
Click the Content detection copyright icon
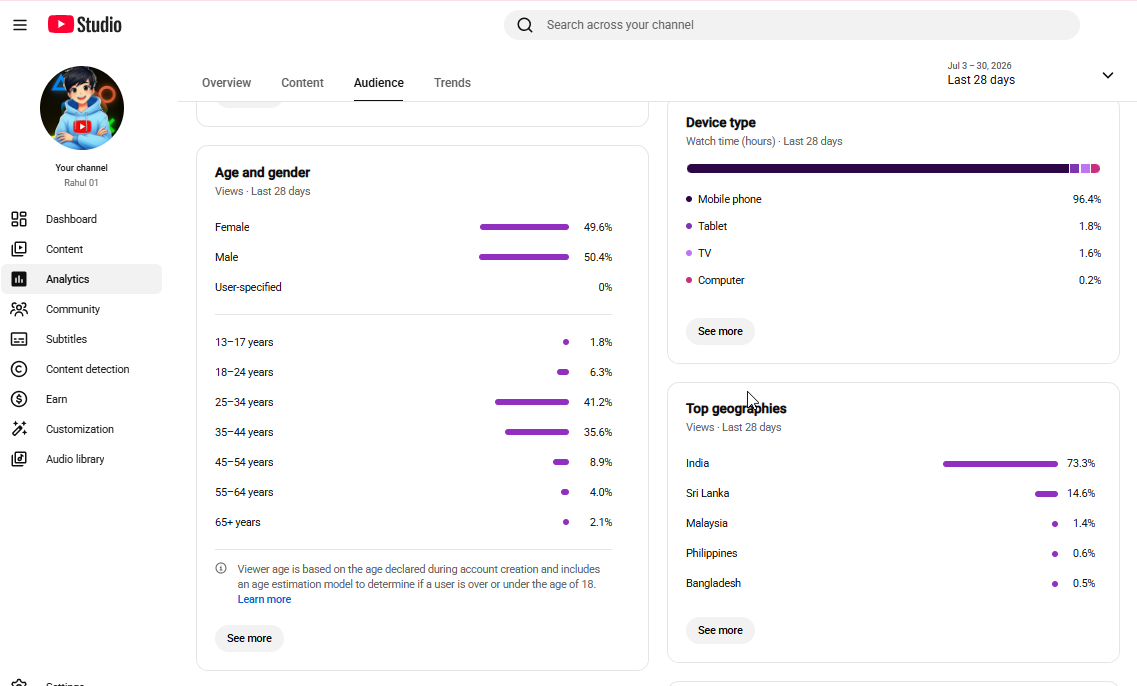19,369
